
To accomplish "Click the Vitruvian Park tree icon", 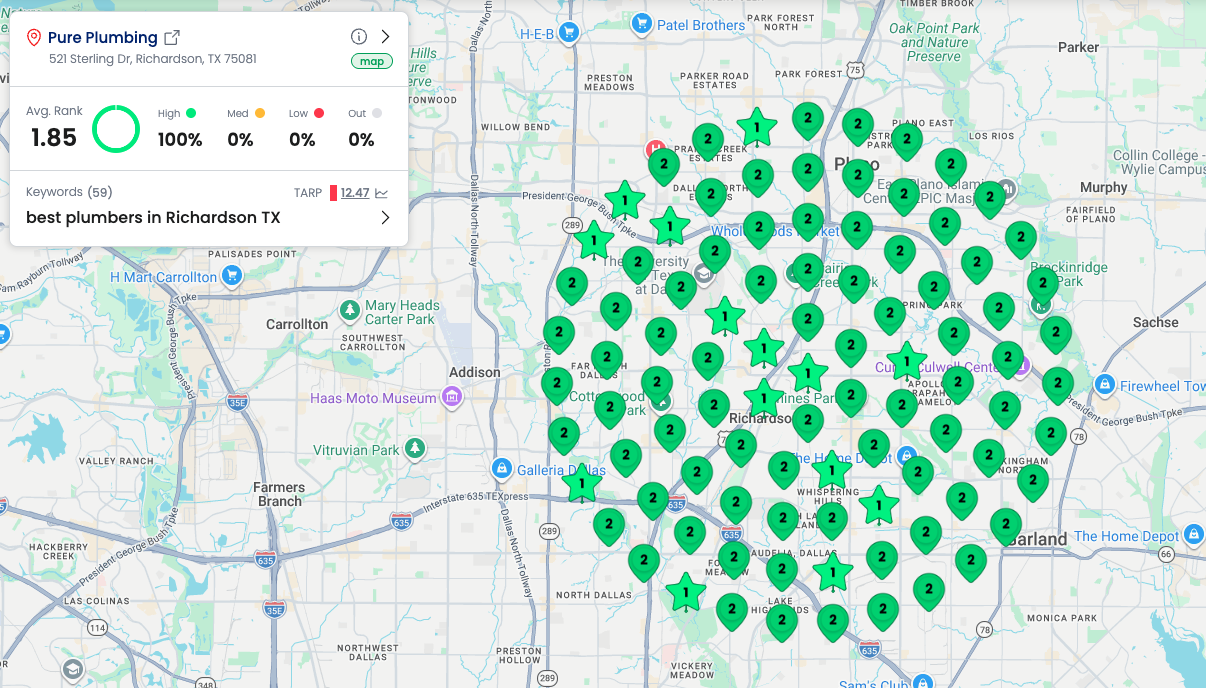I will (x=415, y=449).
